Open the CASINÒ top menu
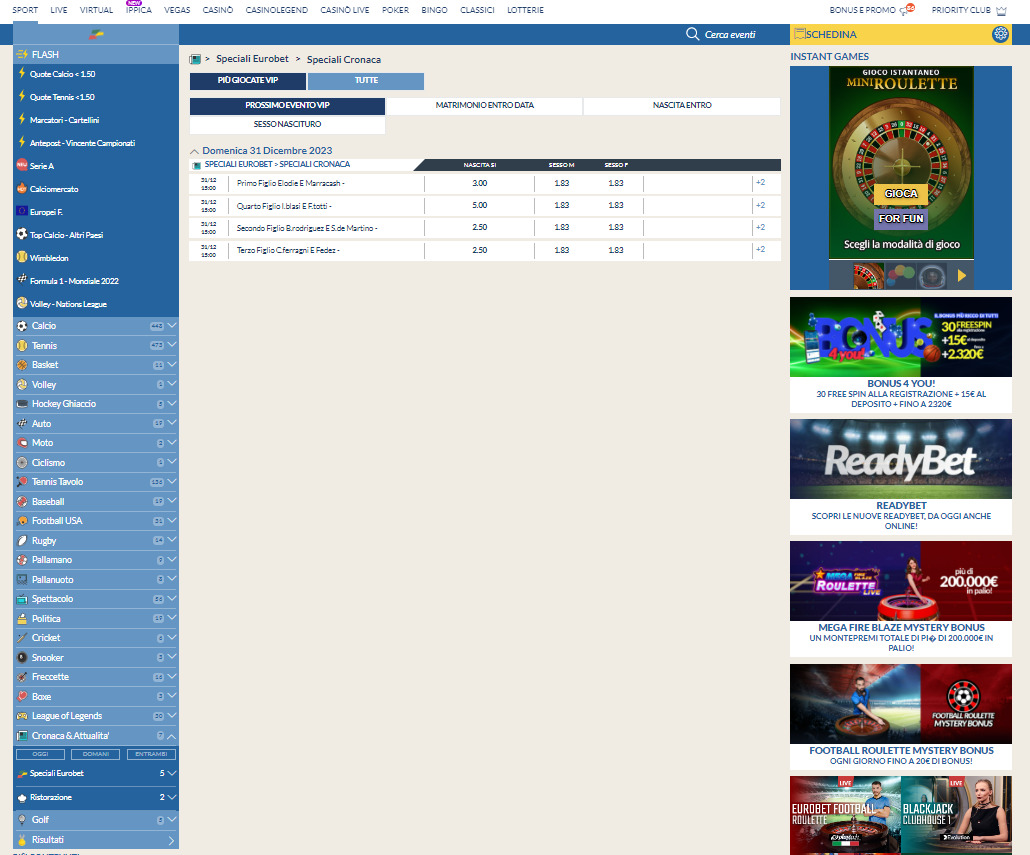This screenshot has width=1030, height=855. (x=217, y=10)
